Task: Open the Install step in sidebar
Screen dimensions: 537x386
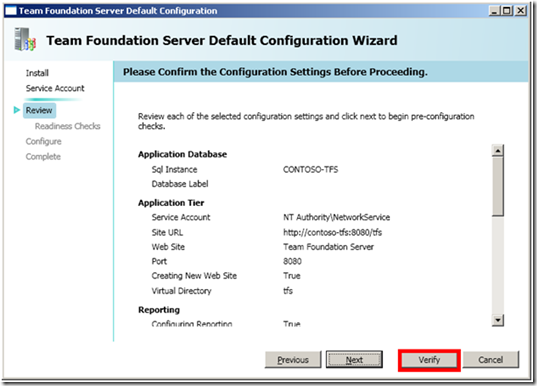Action: 37,73
